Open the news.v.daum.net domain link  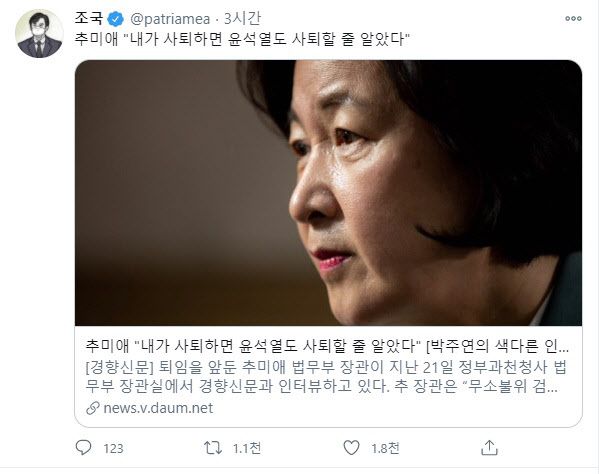[158, 408]
